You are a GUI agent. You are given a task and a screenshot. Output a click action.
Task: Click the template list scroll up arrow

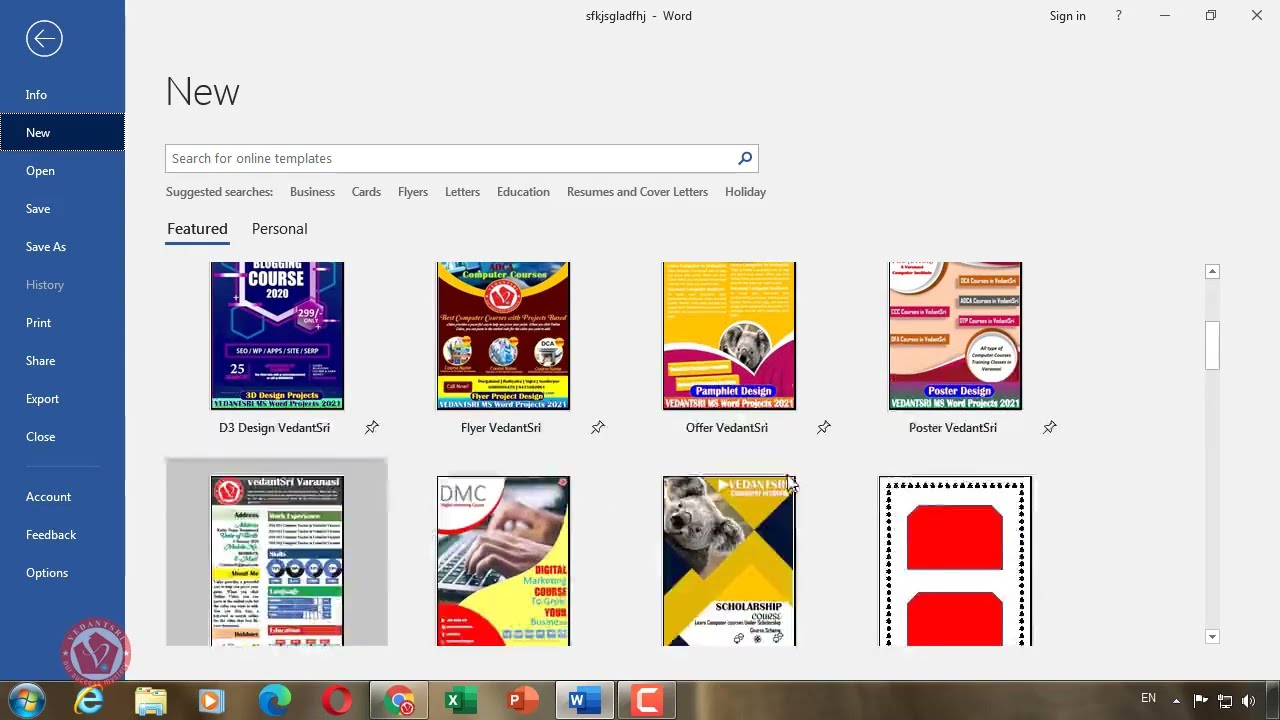click(x=1212, y=272)
